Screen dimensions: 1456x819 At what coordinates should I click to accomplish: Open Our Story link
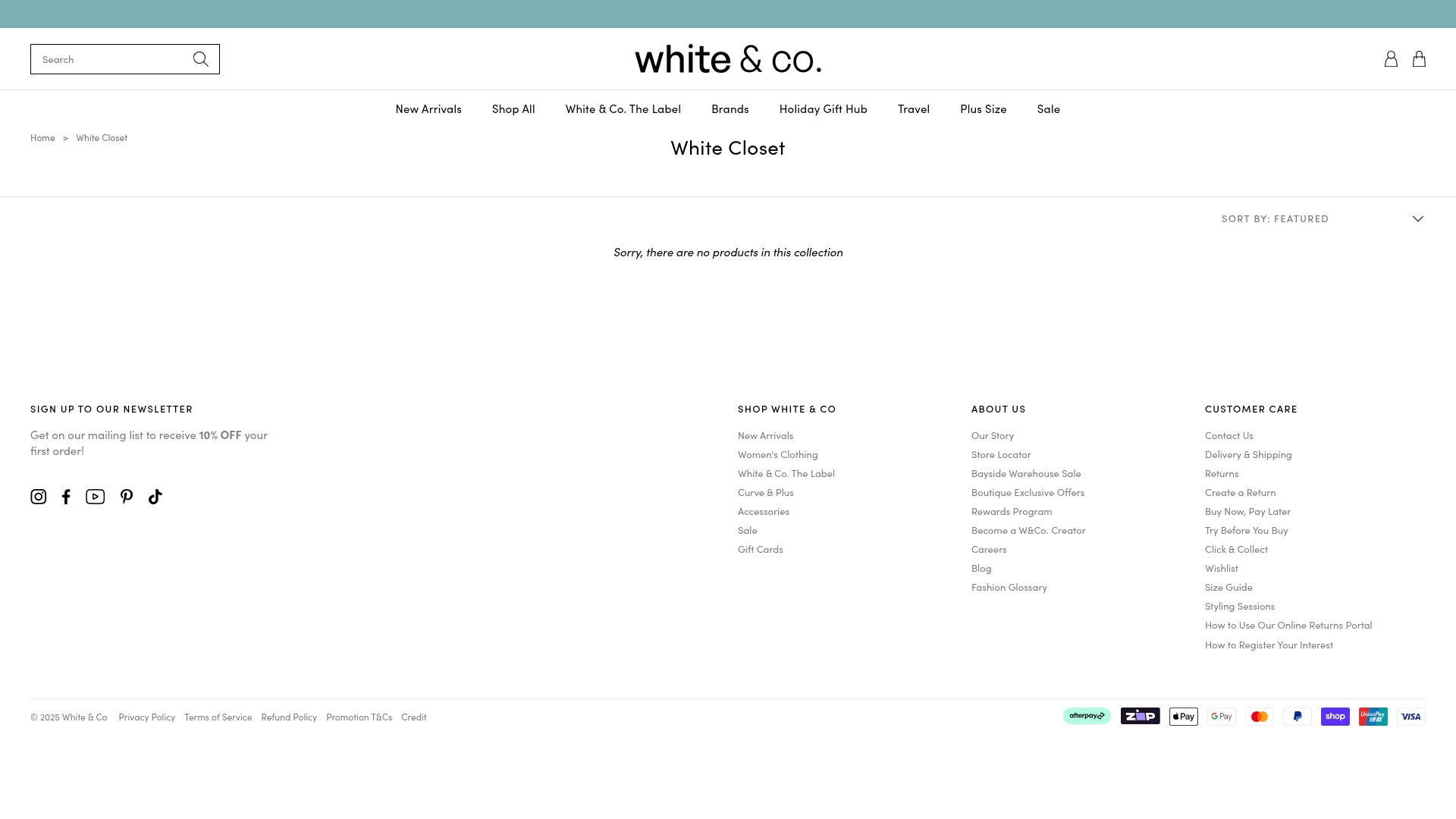tap(993, 435)
